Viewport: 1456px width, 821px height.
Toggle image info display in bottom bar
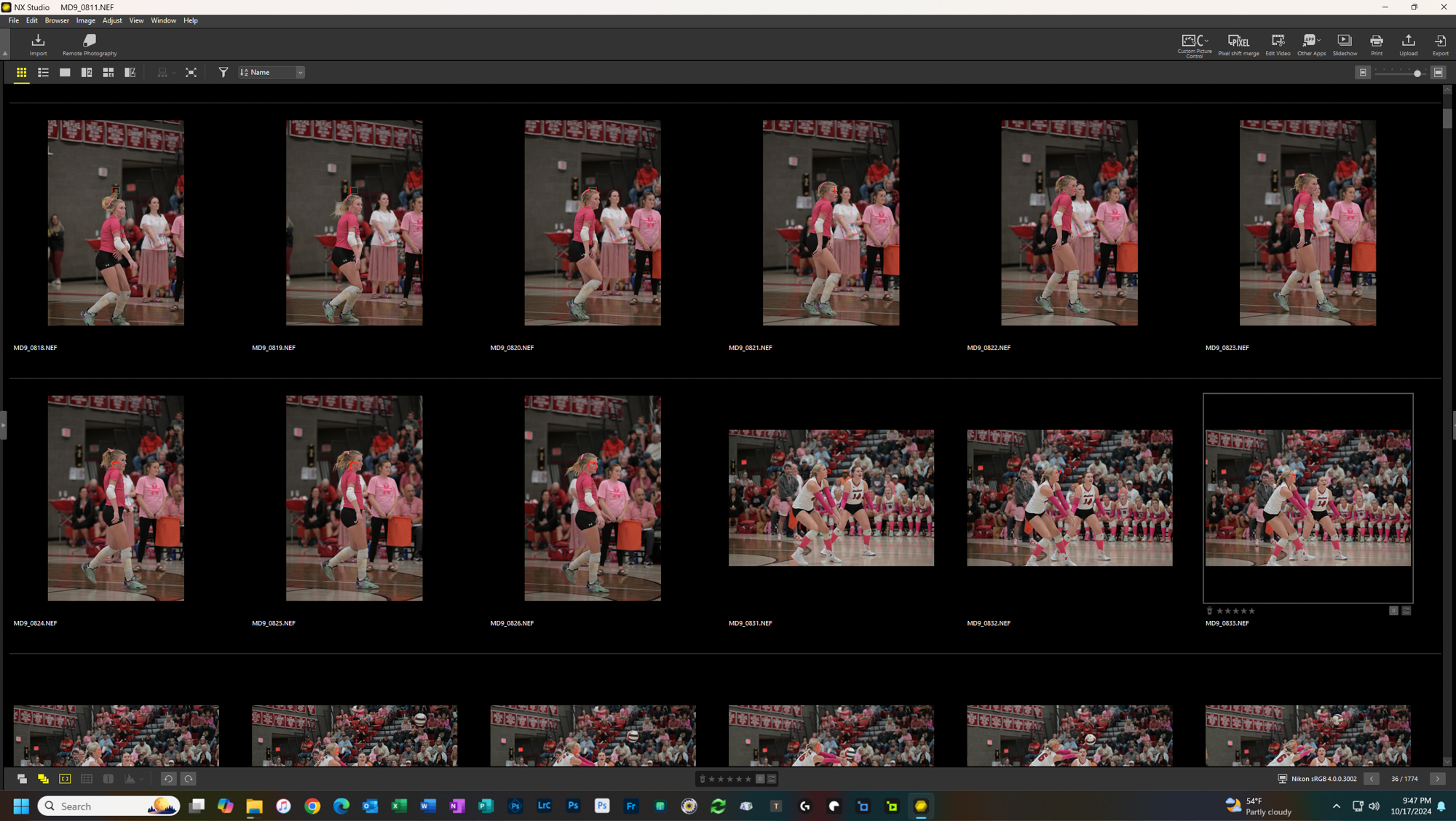tap(108, 779)
